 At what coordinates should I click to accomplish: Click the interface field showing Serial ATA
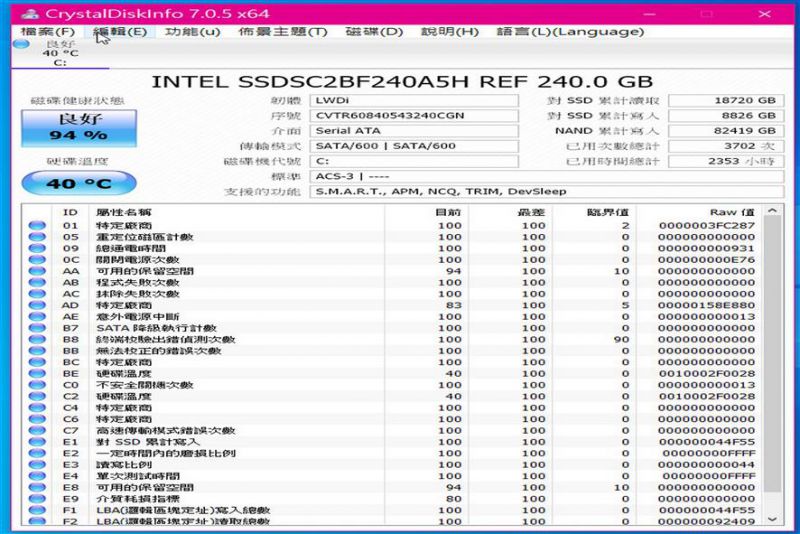click(414, 131)
